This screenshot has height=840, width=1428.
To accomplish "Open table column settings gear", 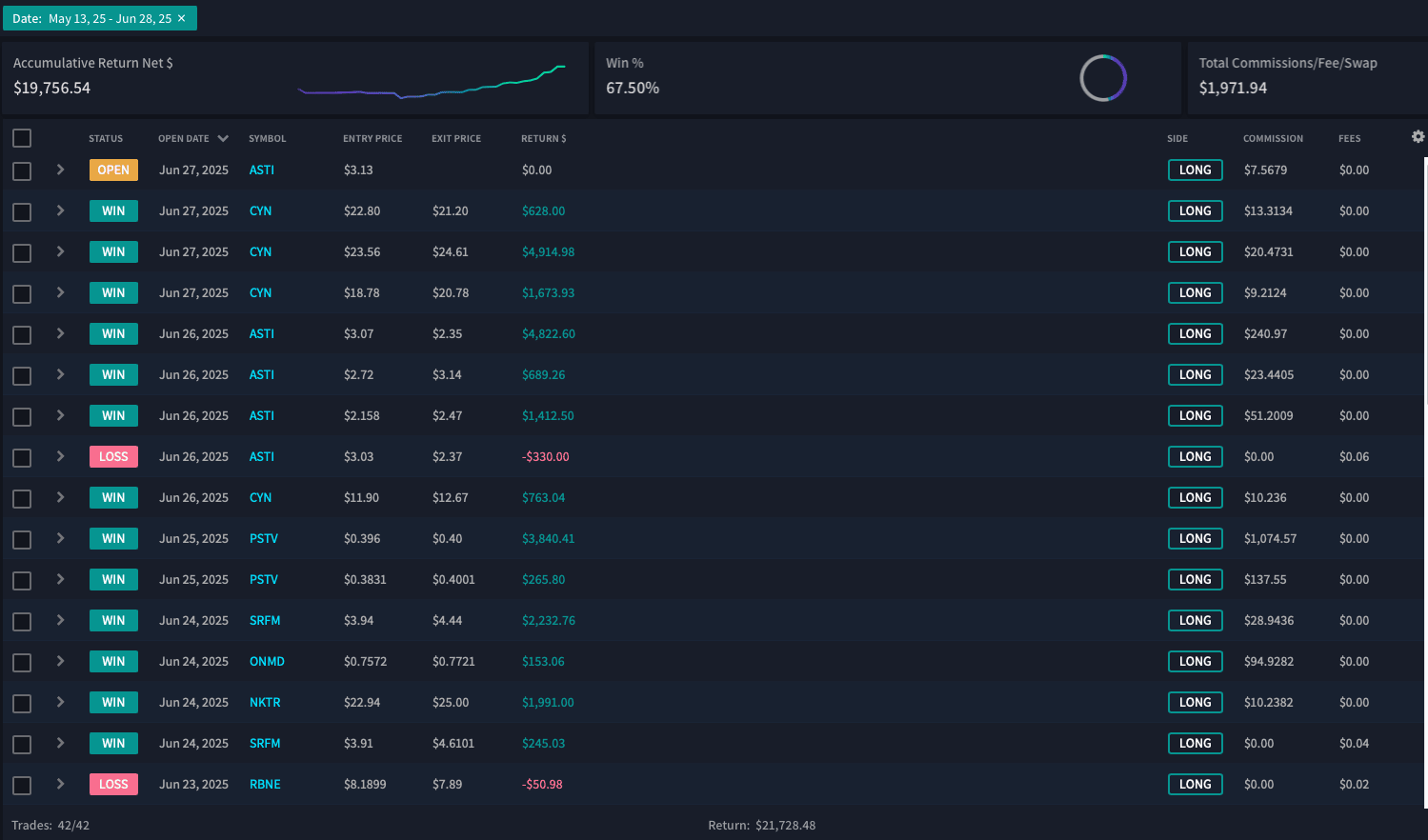I will (x=1418, y=137).
